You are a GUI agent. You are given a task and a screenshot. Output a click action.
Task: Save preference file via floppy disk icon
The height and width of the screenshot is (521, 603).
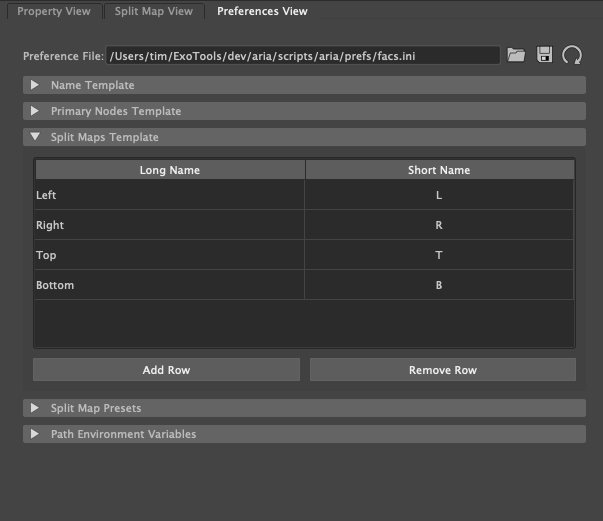click(x=544, y=55)
